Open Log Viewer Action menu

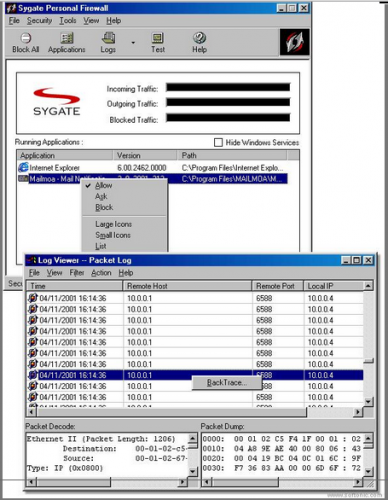[x=101, y=273]
